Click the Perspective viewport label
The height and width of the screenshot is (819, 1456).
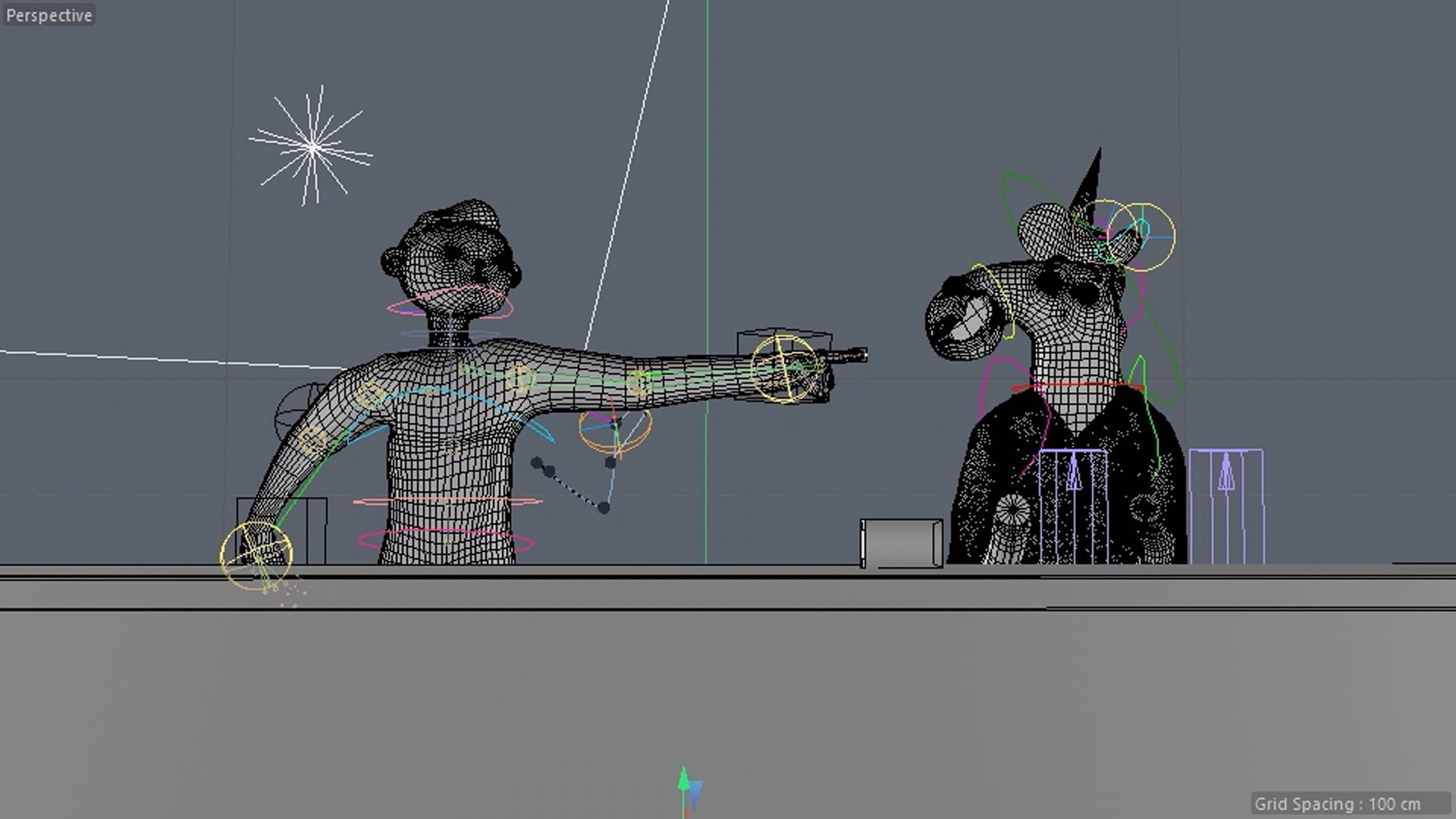(x=49, y=15)
